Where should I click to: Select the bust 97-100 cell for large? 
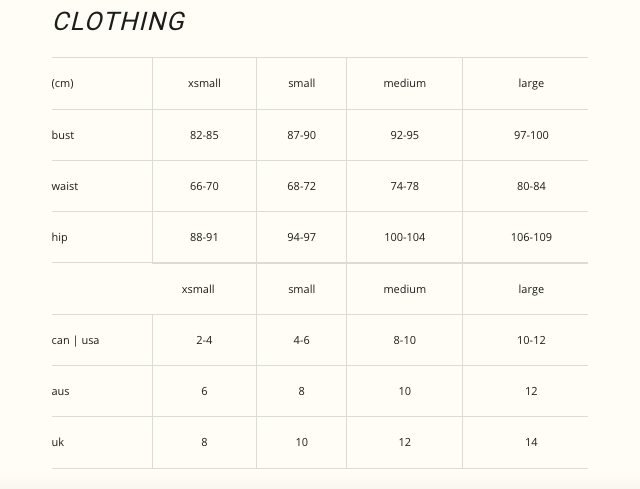[x=531, y=135]
